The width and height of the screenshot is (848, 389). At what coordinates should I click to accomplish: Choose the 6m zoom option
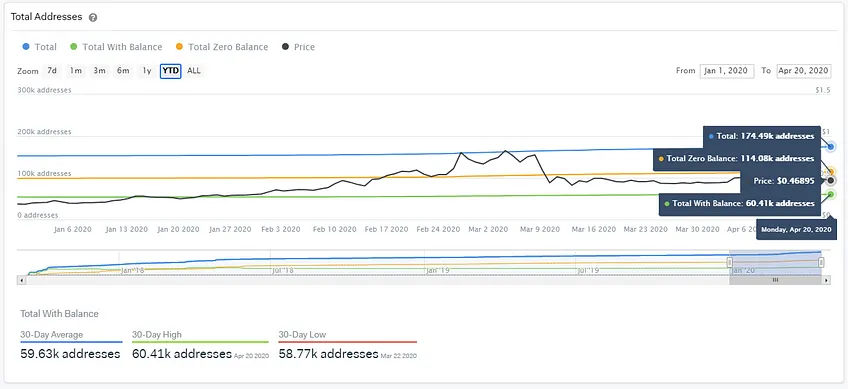[x=123, y=71]
